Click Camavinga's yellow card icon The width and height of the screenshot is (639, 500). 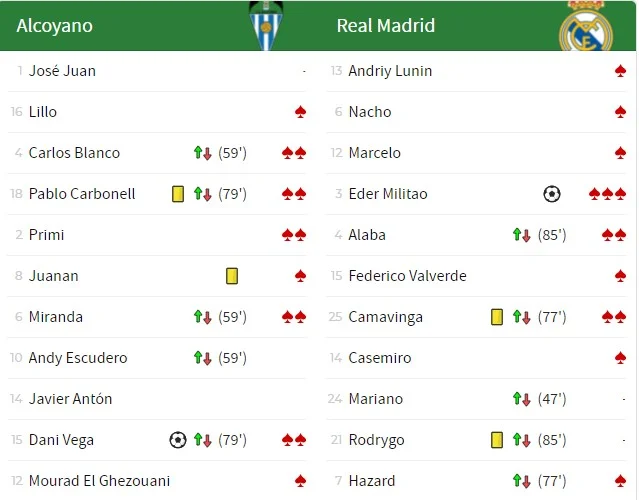(497, 317)
